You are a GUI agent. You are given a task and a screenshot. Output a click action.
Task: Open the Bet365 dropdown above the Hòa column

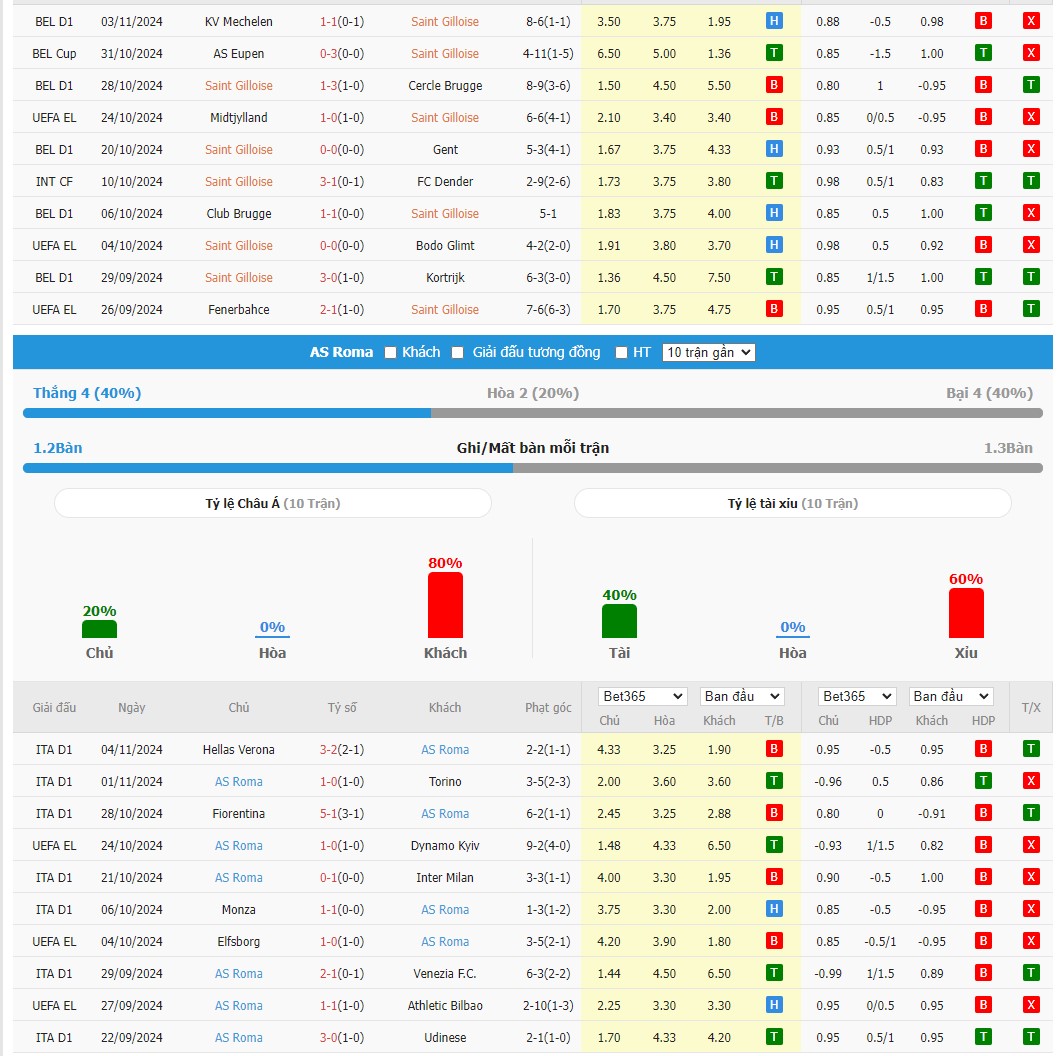coord(643,696)
